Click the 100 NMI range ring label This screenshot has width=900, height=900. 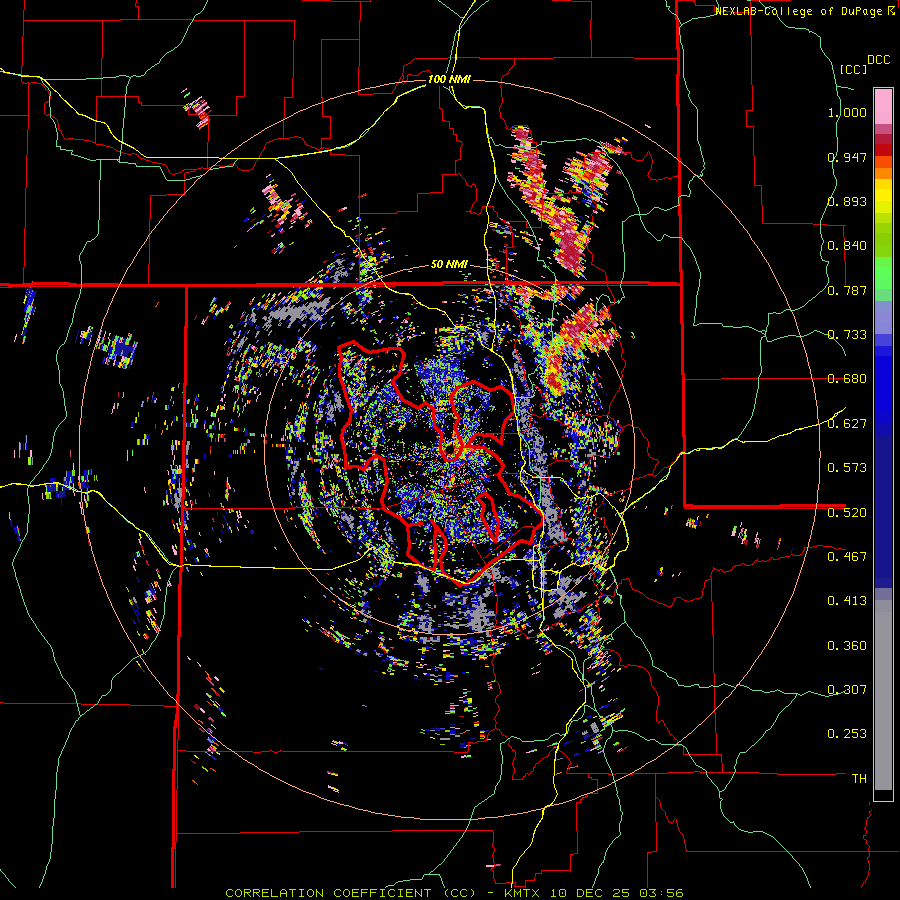coord(449,79)
